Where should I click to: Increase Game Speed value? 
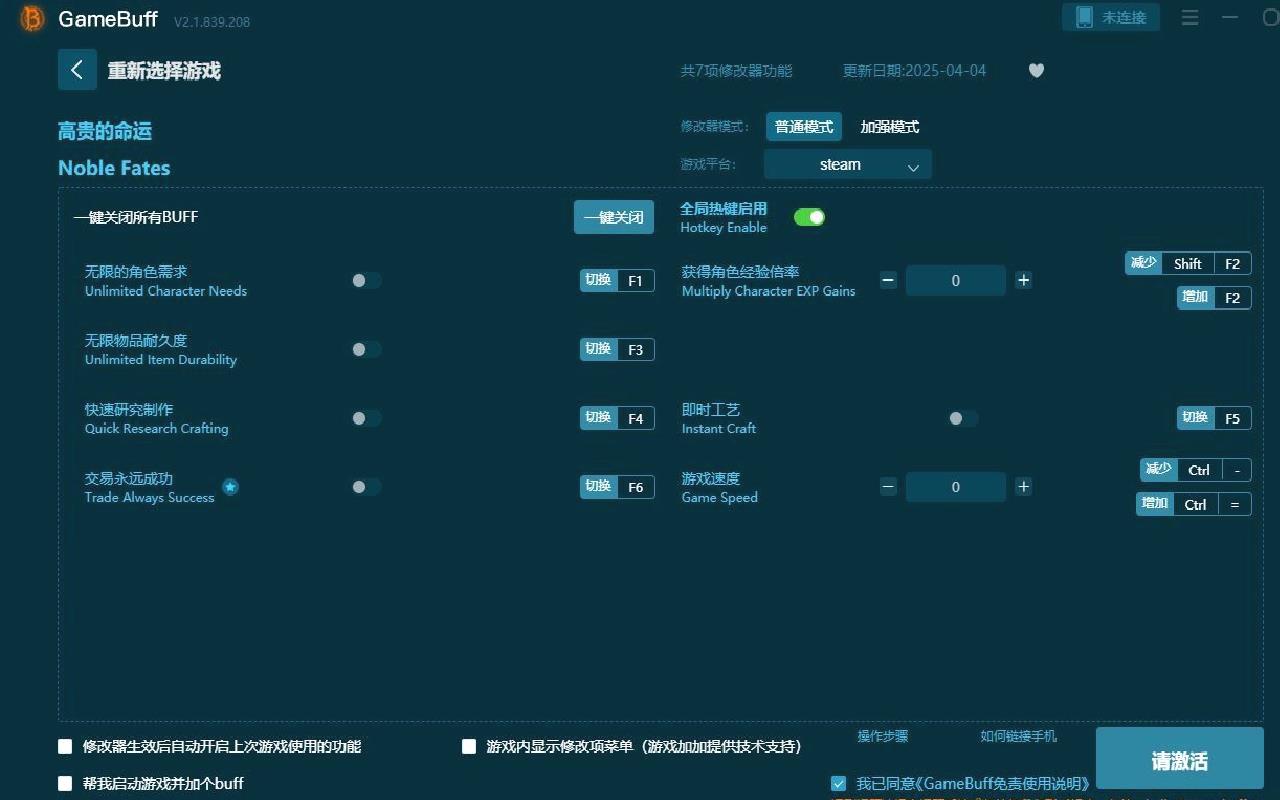[x=1023, y=487]
